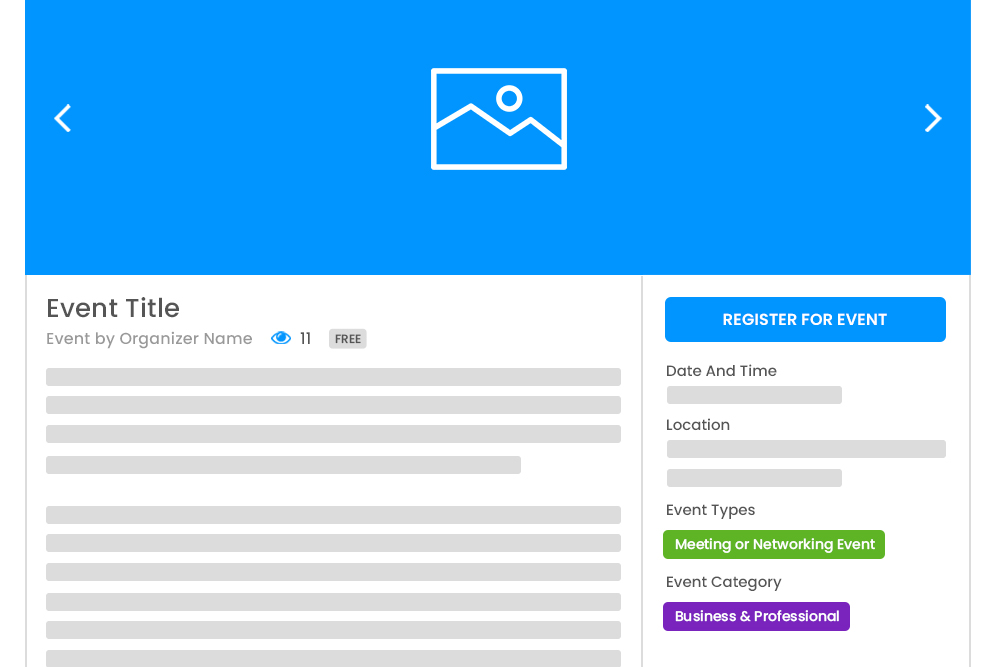The height and width of the screenshot is (667, 1000).
Task: Select the image placeholder icon in the banner
Action: tap(499, 118)
